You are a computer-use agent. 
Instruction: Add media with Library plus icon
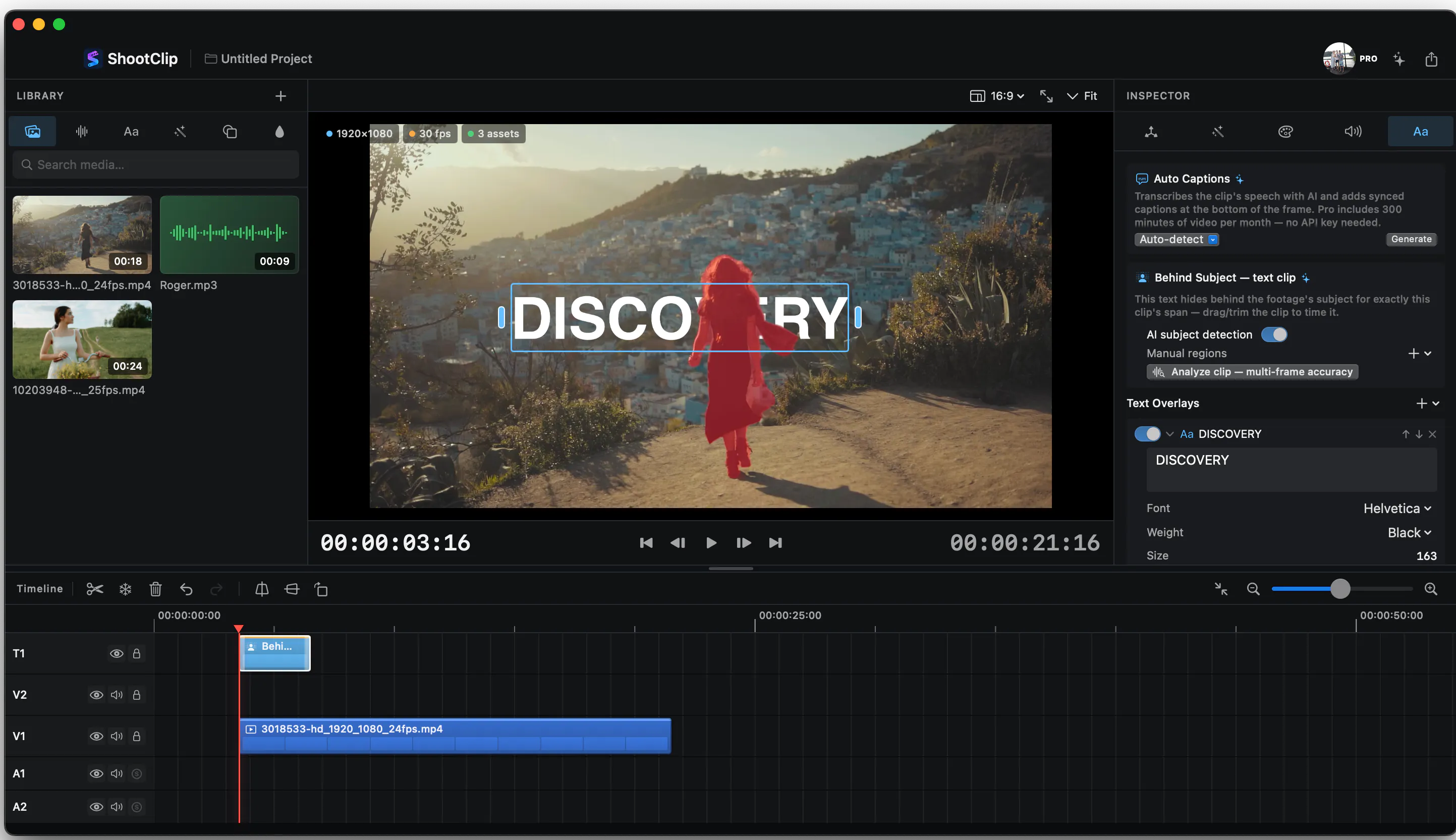281,96
